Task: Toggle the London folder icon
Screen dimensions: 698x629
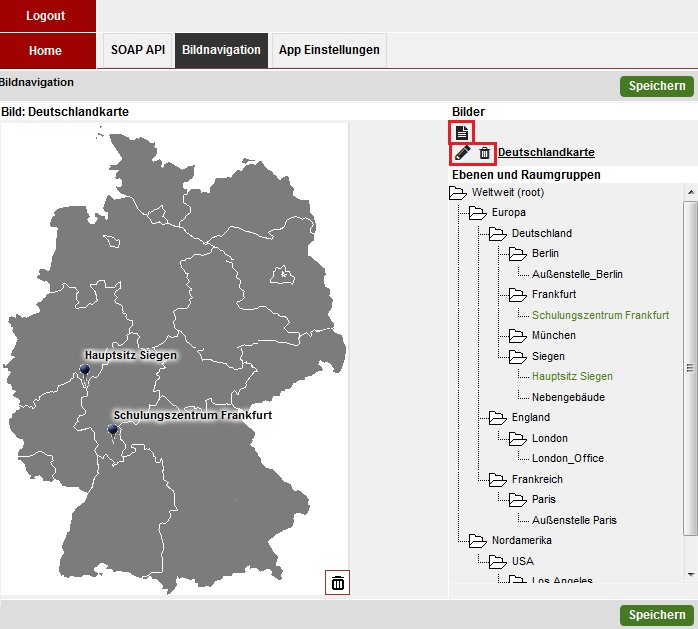Action: click(518, 438)
